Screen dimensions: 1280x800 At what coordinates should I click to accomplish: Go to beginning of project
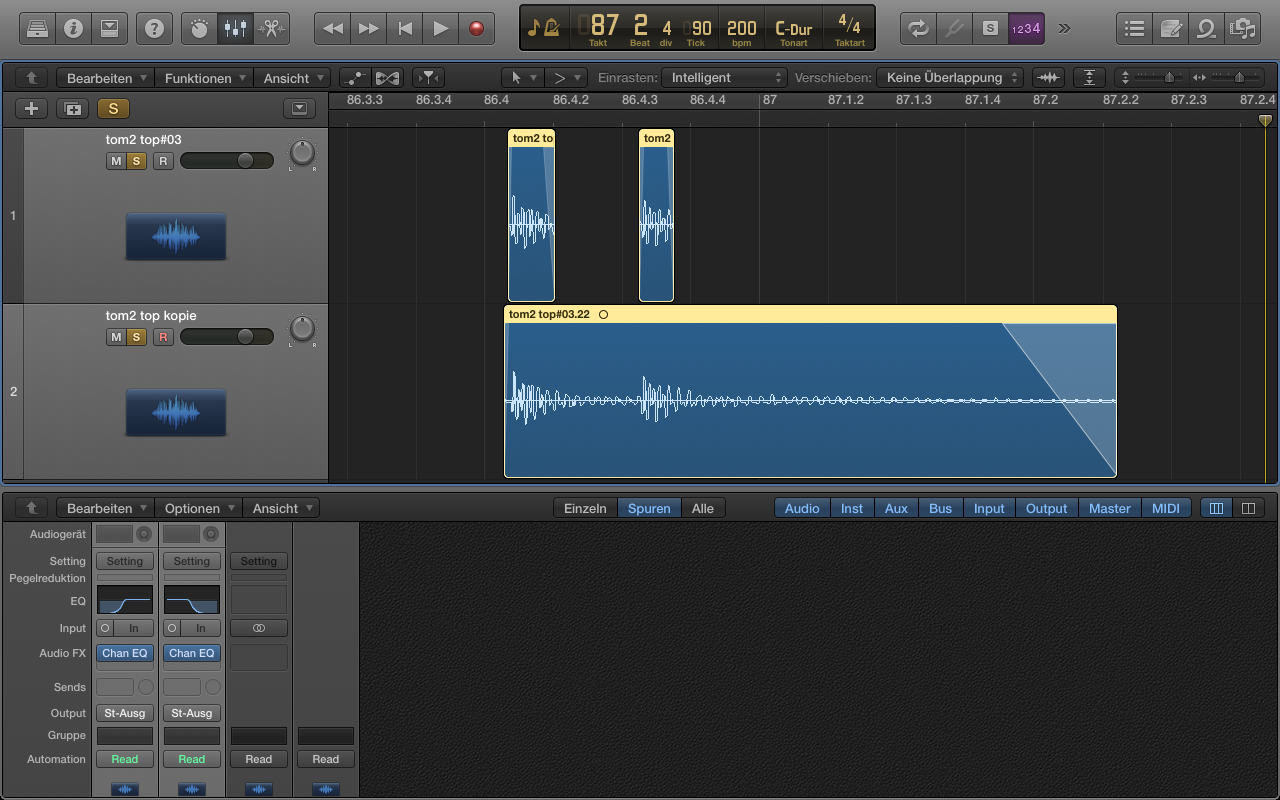click(x=405, y=28)
